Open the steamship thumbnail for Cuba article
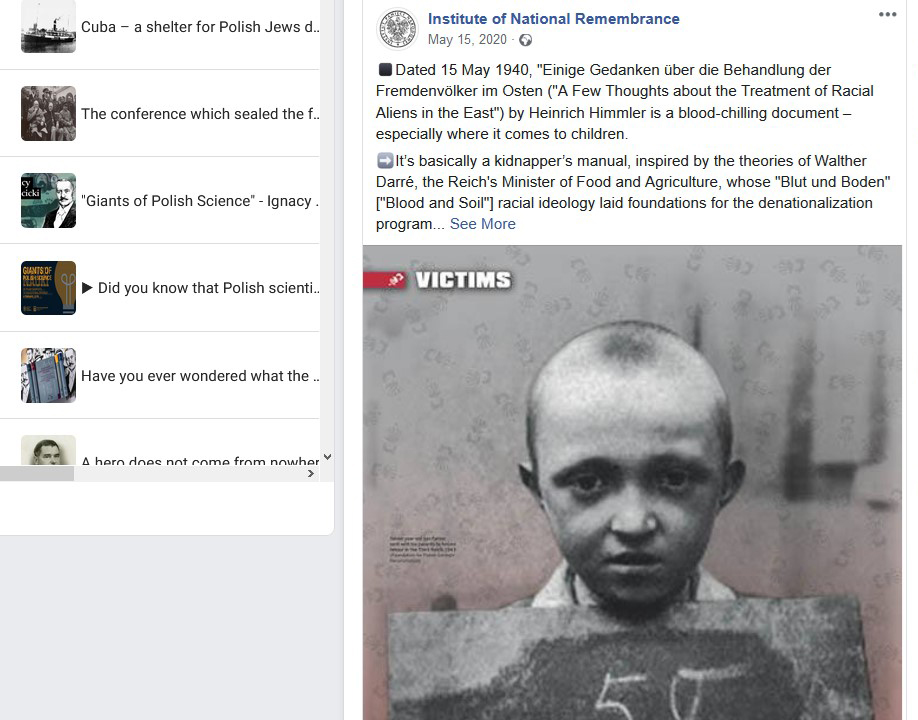Viewport: 918px width, 720px height. coord(49,26)
